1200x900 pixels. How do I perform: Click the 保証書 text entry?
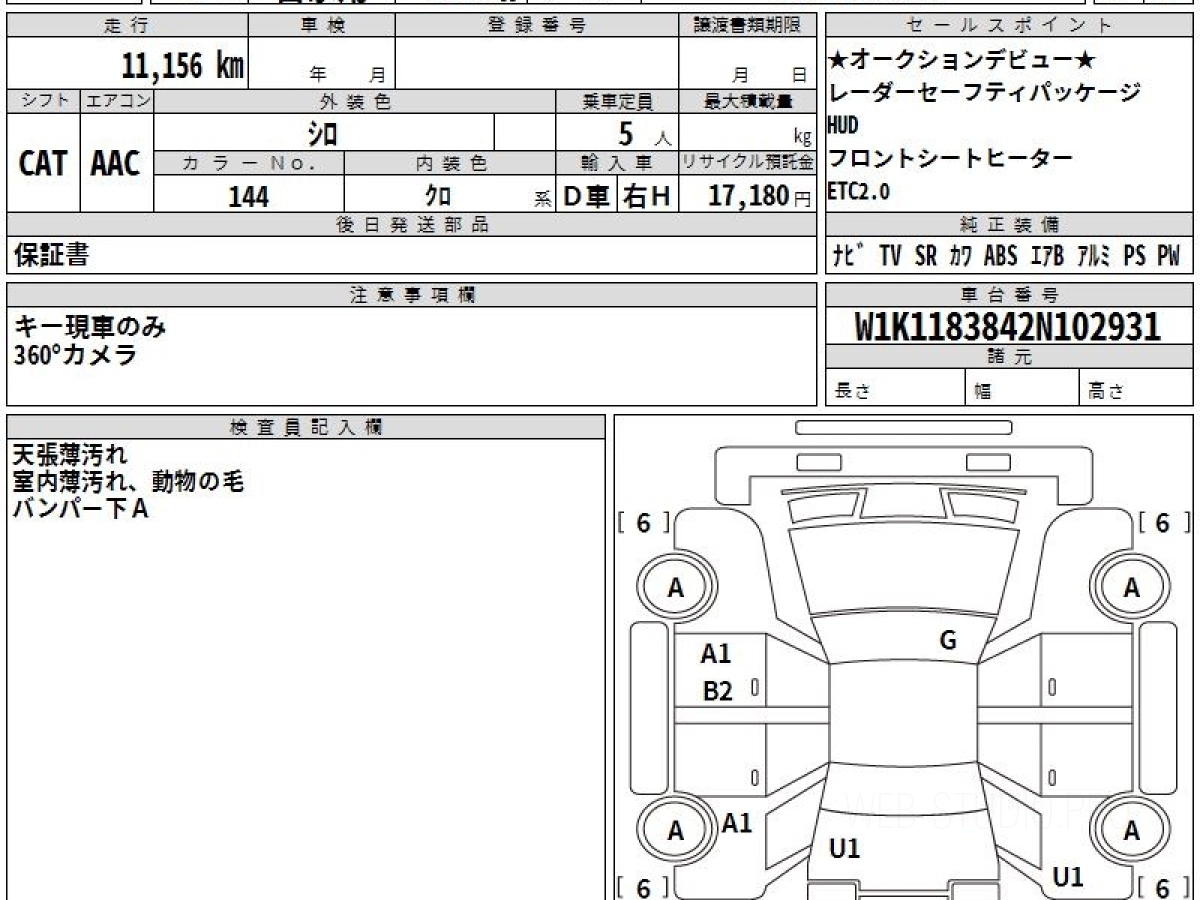[52, 256]
